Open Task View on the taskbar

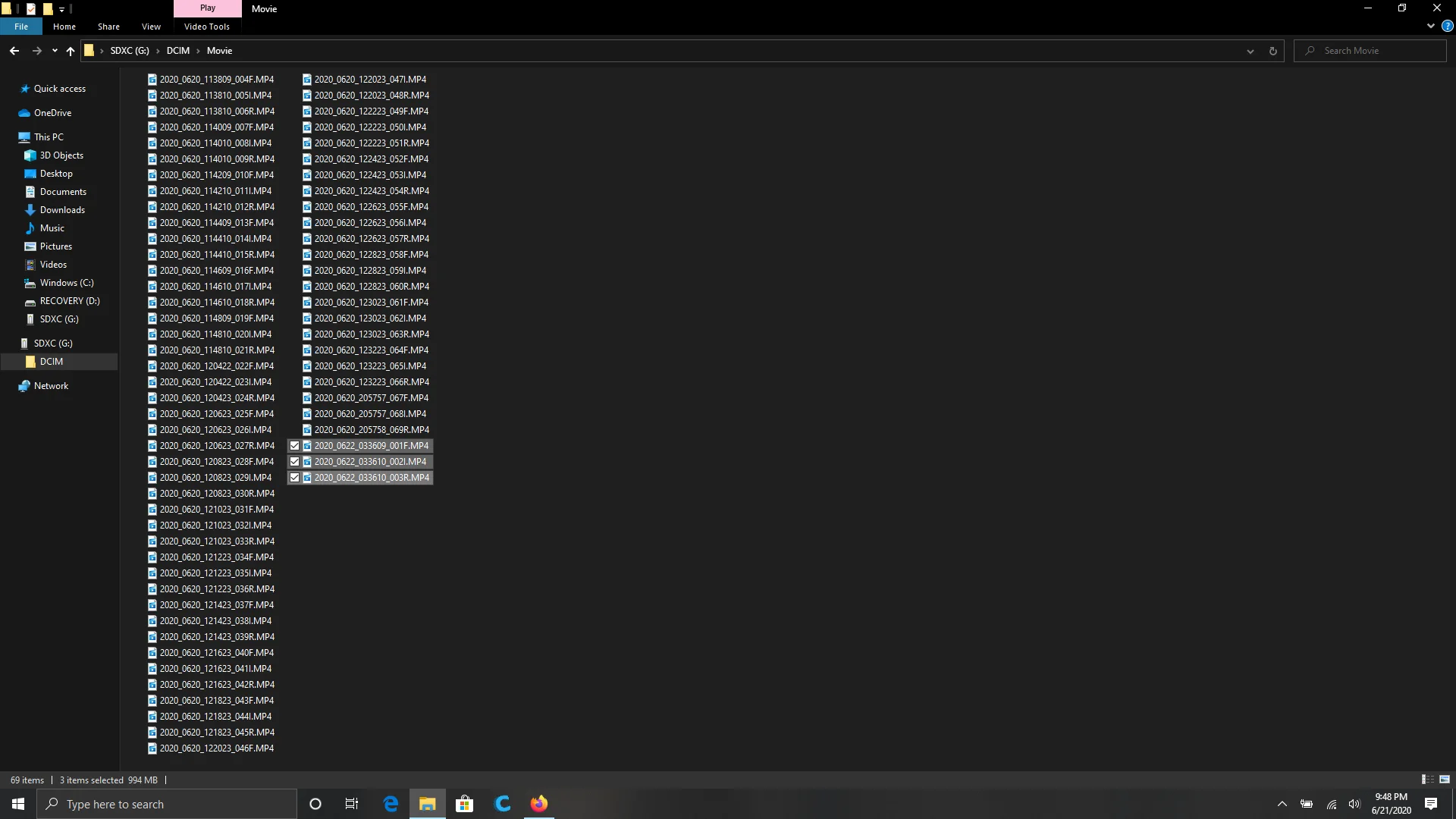coord(352,804)
